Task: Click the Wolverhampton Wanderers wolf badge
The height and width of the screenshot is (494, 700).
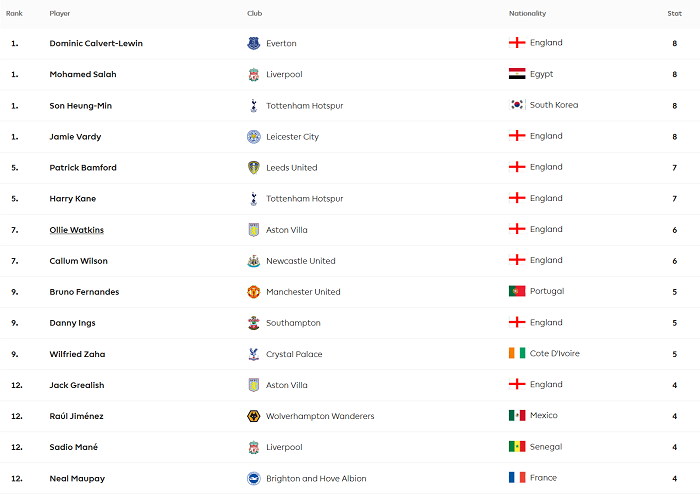Action: (253, 416)
